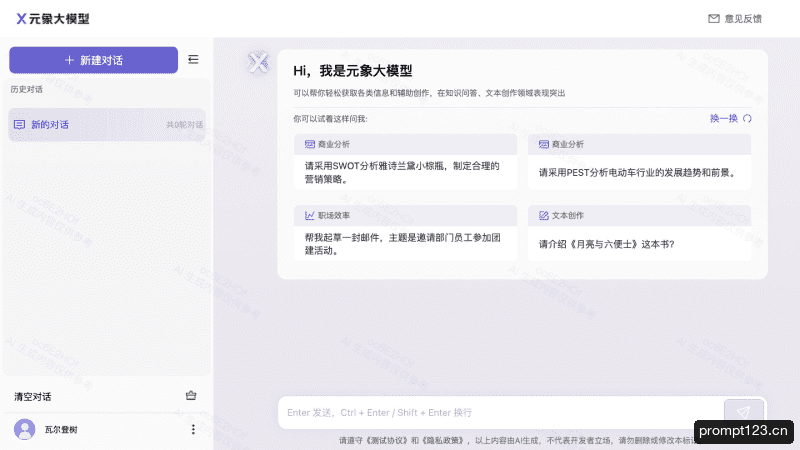
Task: Click the 清空对话 label
Action: (33, 396)
